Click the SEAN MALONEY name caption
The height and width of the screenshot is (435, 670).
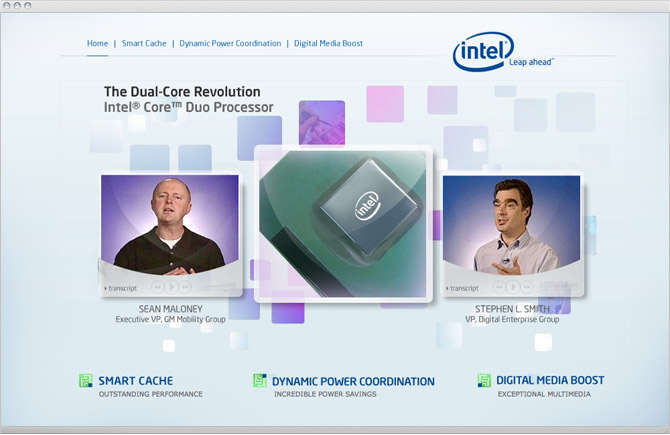[170, 309]
